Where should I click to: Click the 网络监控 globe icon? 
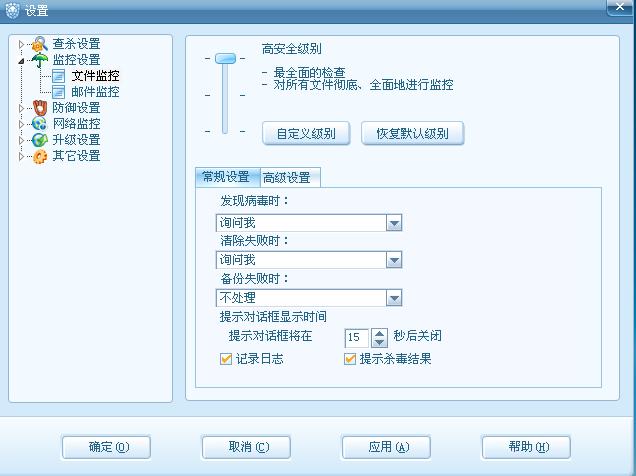(x=40, y=124)
